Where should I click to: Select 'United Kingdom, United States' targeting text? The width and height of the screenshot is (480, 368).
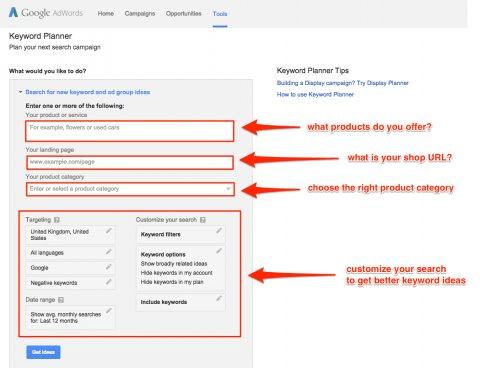pos(60,235)
